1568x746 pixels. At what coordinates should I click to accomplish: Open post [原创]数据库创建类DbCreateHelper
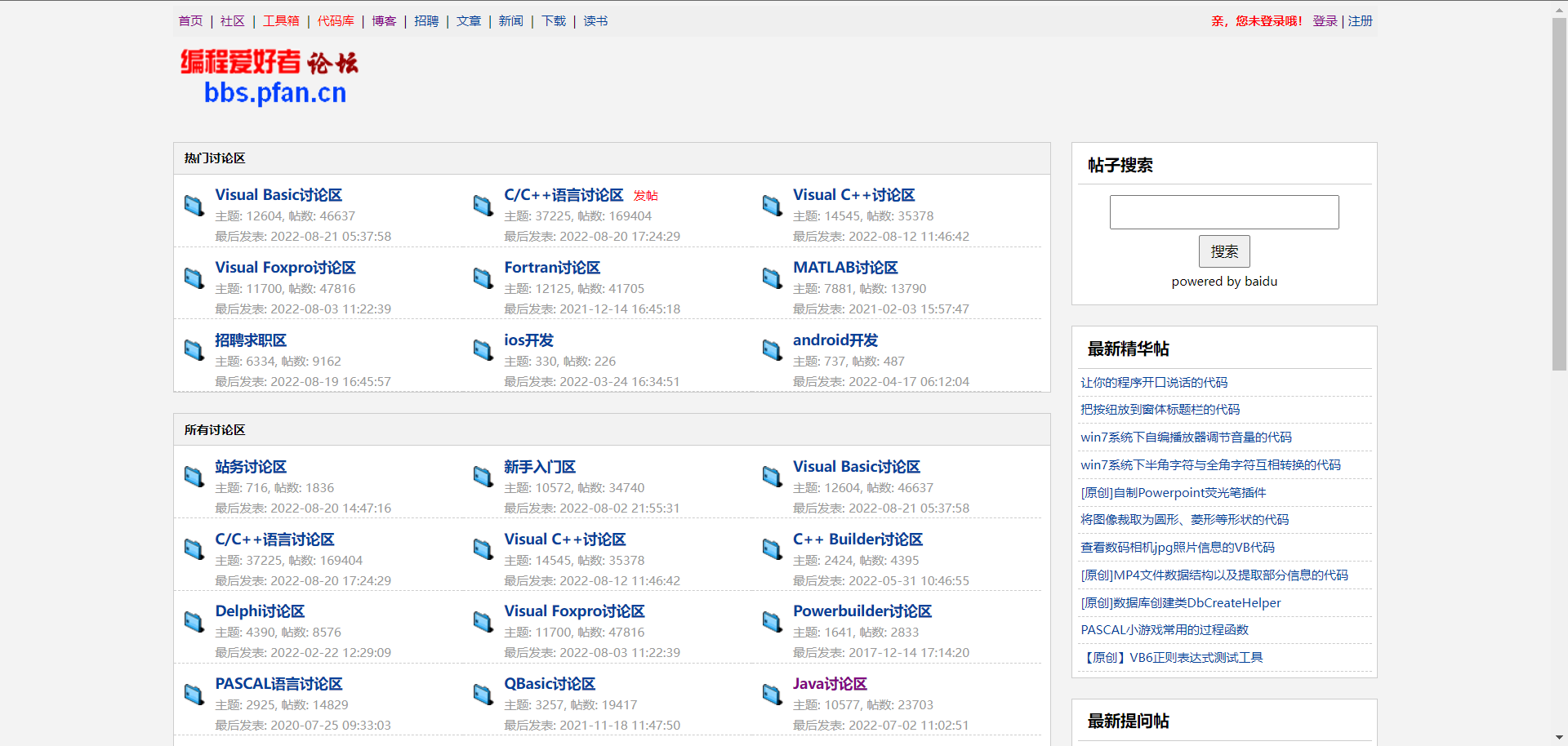click(x=1181, y=603)
